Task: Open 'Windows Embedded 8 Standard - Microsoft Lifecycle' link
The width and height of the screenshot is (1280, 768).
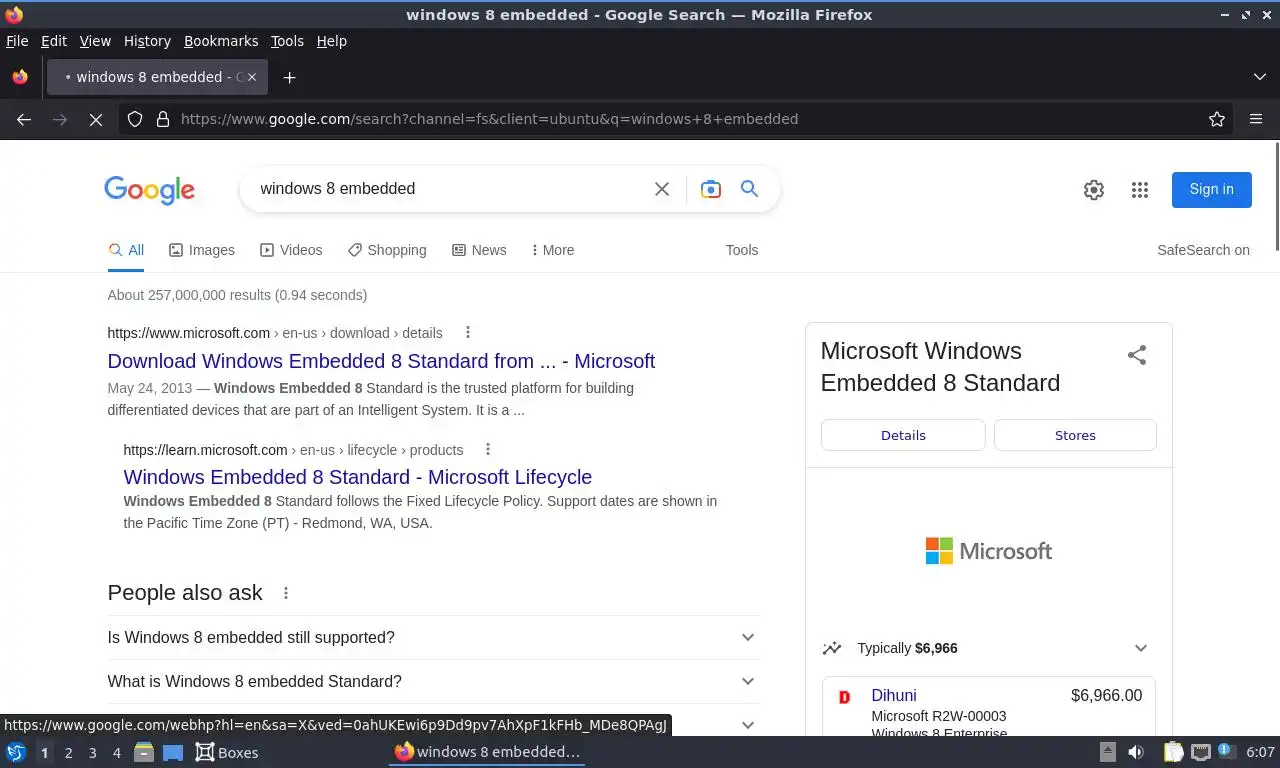Action: tap(358, 477)
